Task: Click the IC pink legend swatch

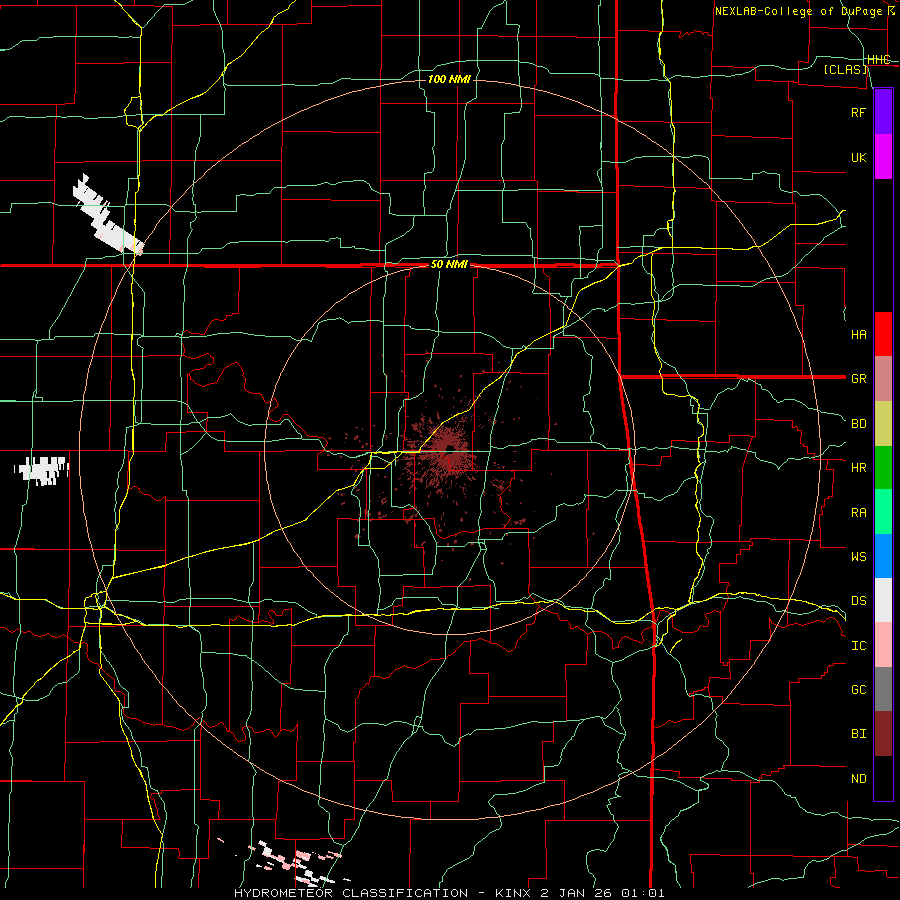Action: pyautogui.click(x=883, y=645)
